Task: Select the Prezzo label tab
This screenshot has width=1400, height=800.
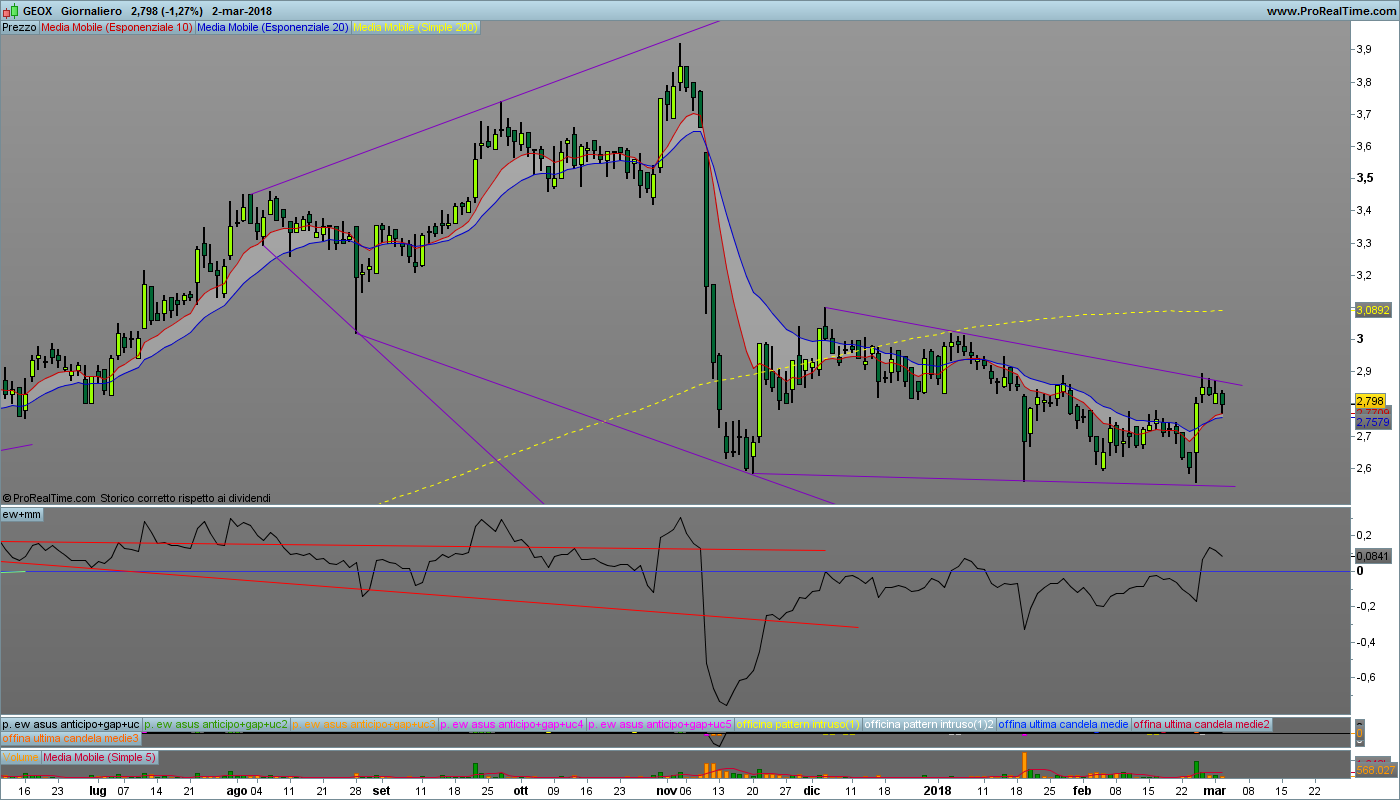Action: 20,27
